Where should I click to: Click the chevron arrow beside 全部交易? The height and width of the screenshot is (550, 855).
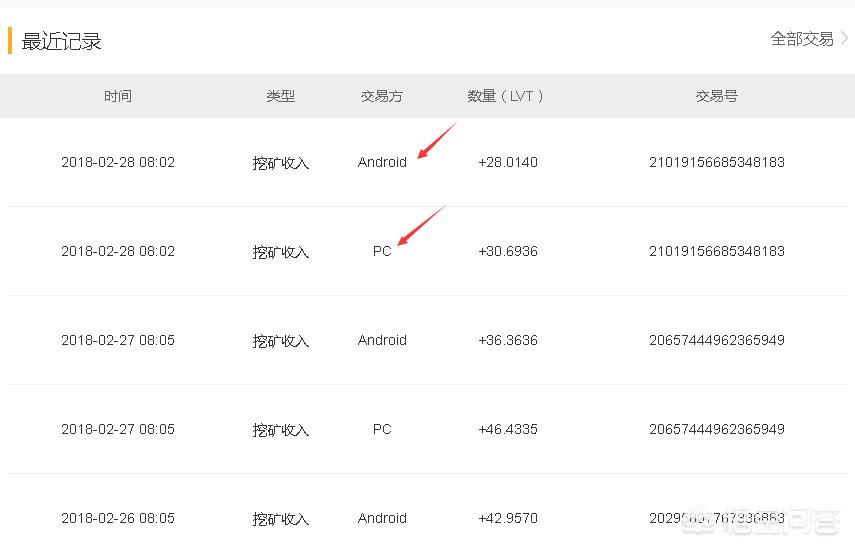pos(845,39)
